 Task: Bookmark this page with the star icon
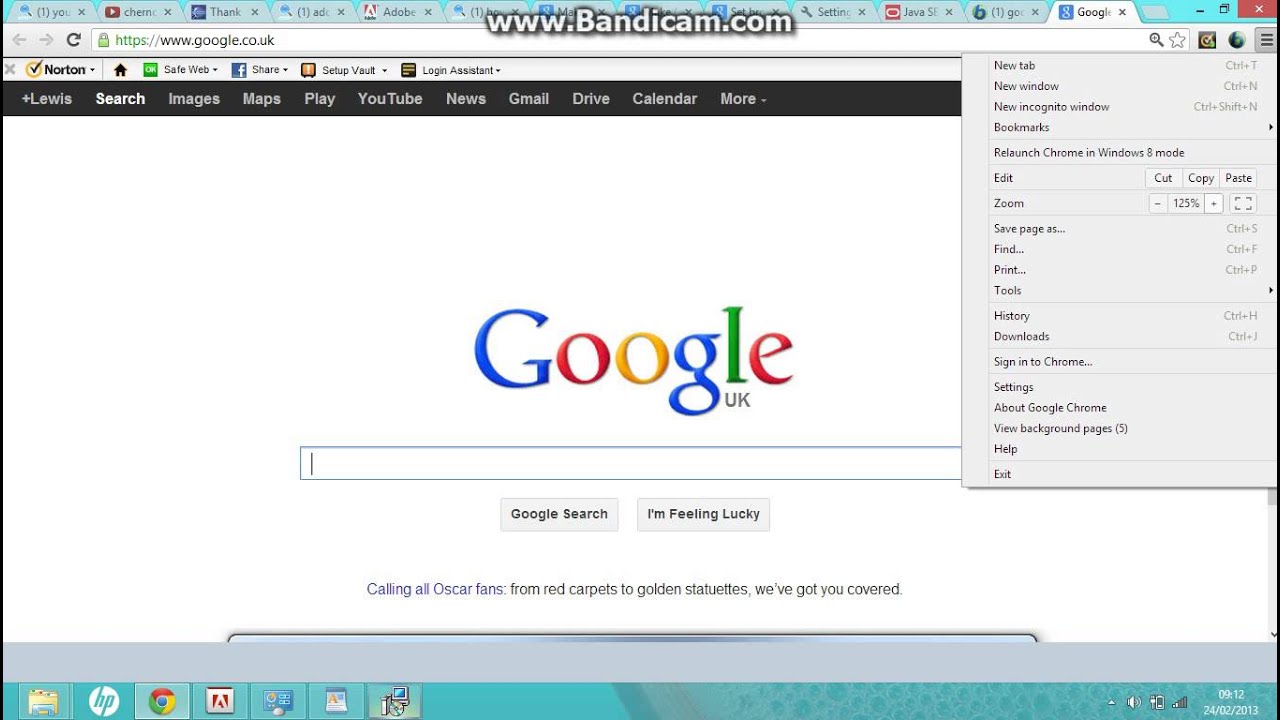coord(1178,40)
